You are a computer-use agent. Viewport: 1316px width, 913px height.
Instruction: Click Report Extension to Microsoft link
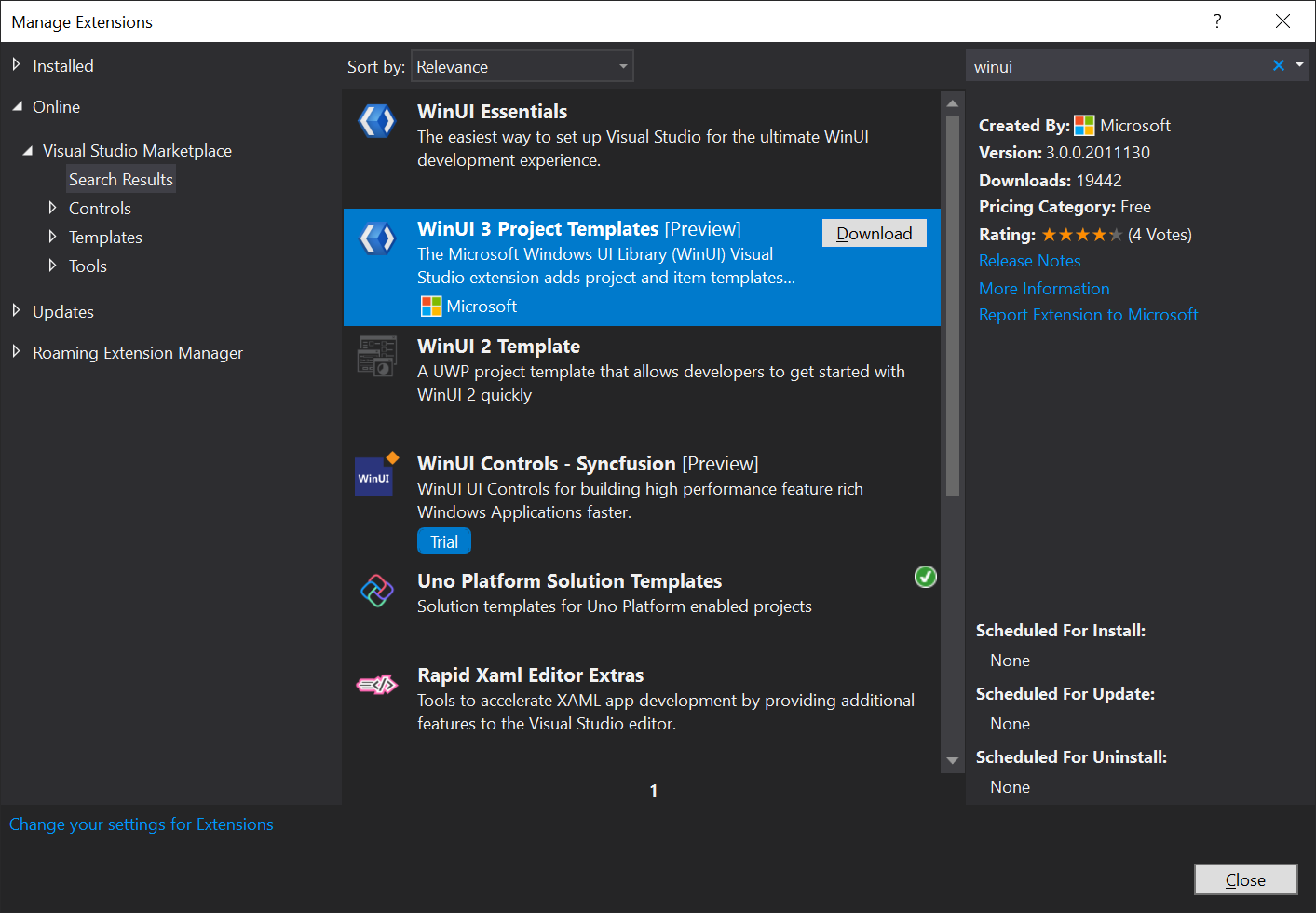tap(1088, 315)
